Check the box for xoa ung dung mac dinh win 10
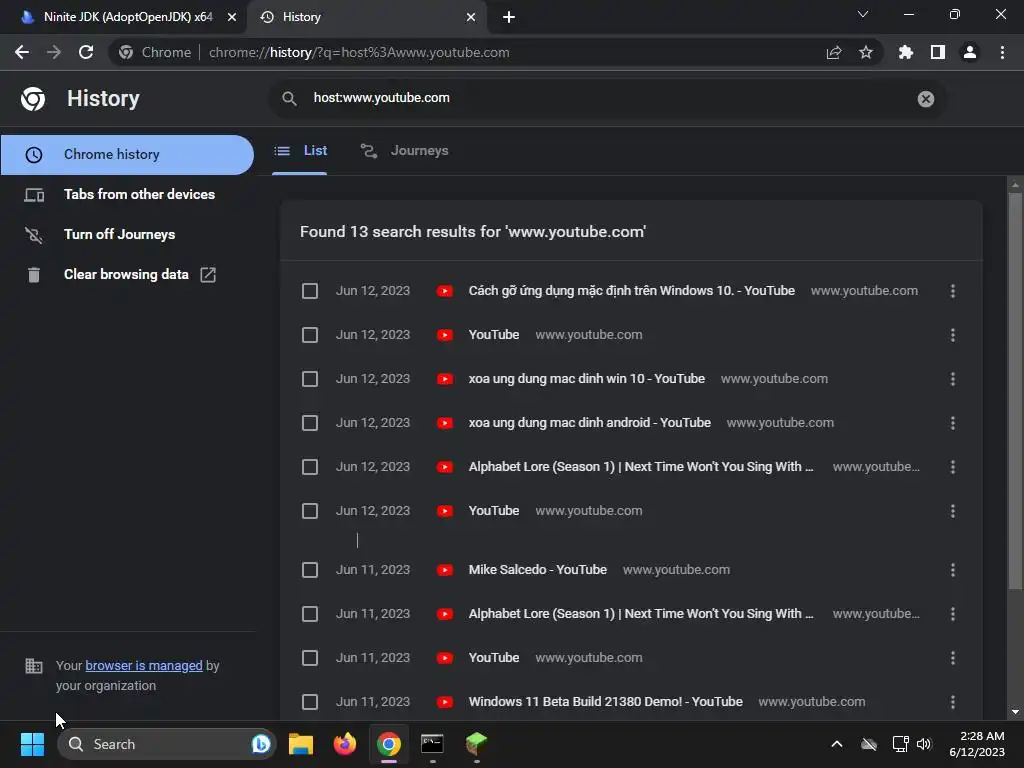Viewport: 1024px width, 768px height. (310, 379)
